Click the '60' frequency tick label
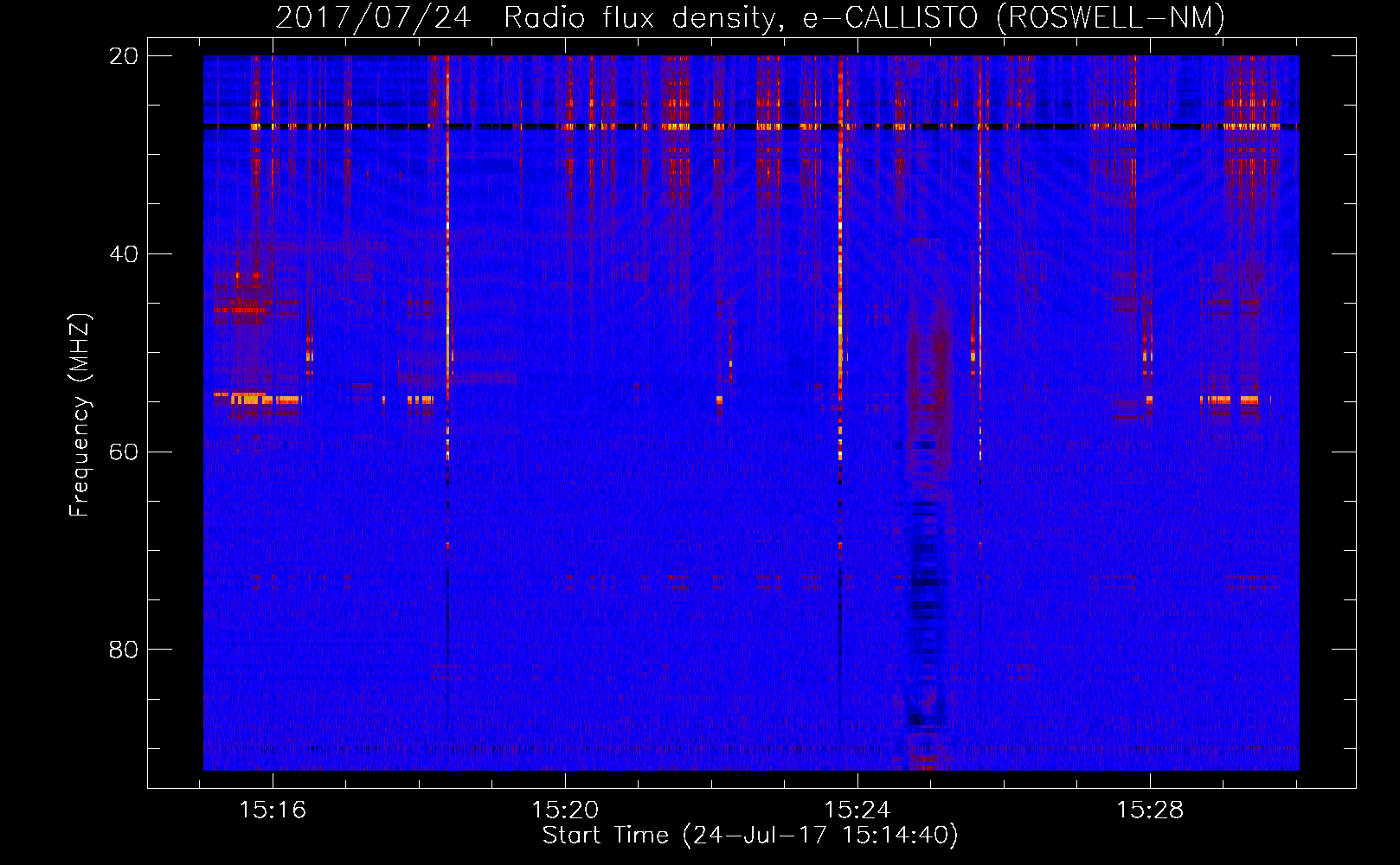1400x865 pixels. coord(124,452)
